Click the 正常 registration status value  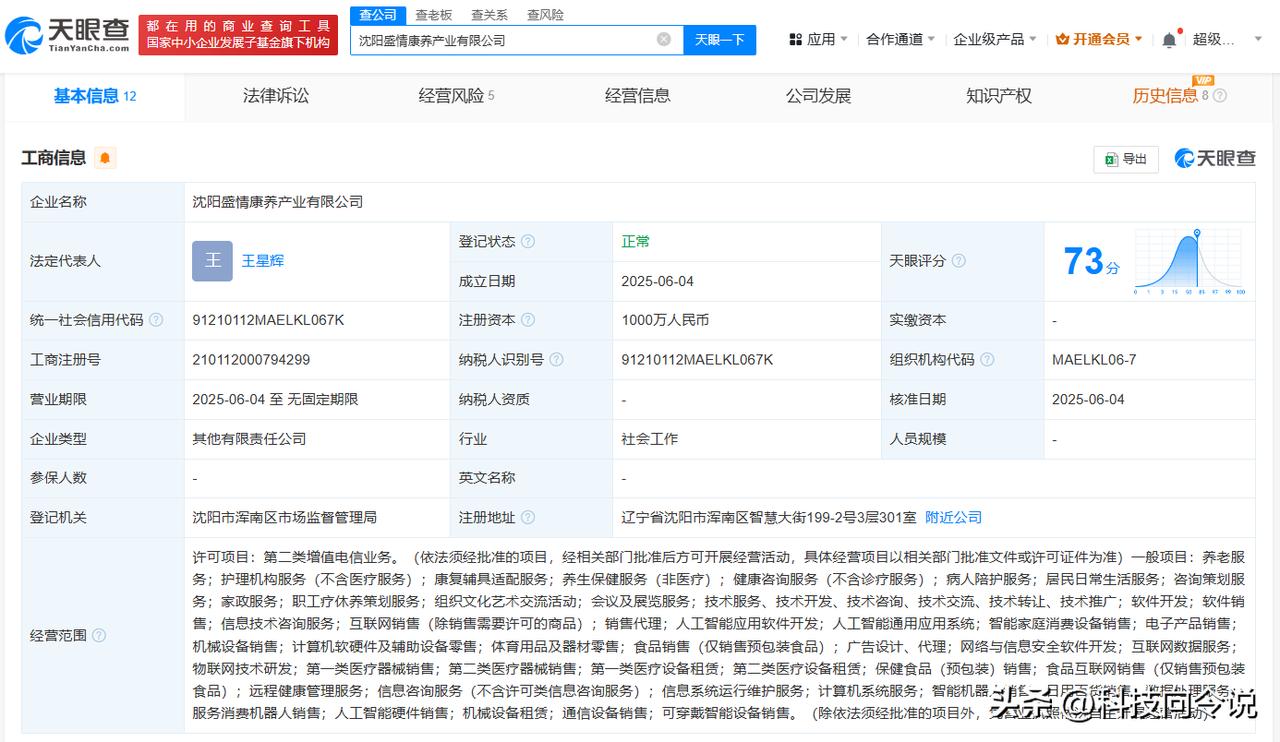[x=635, y=242]
